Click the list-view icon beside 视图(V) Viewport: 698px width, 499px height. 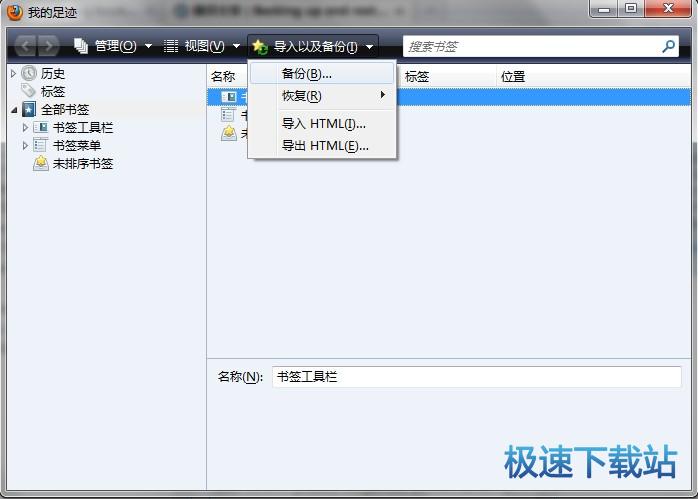pyautogui.click(x=170, y=46)
